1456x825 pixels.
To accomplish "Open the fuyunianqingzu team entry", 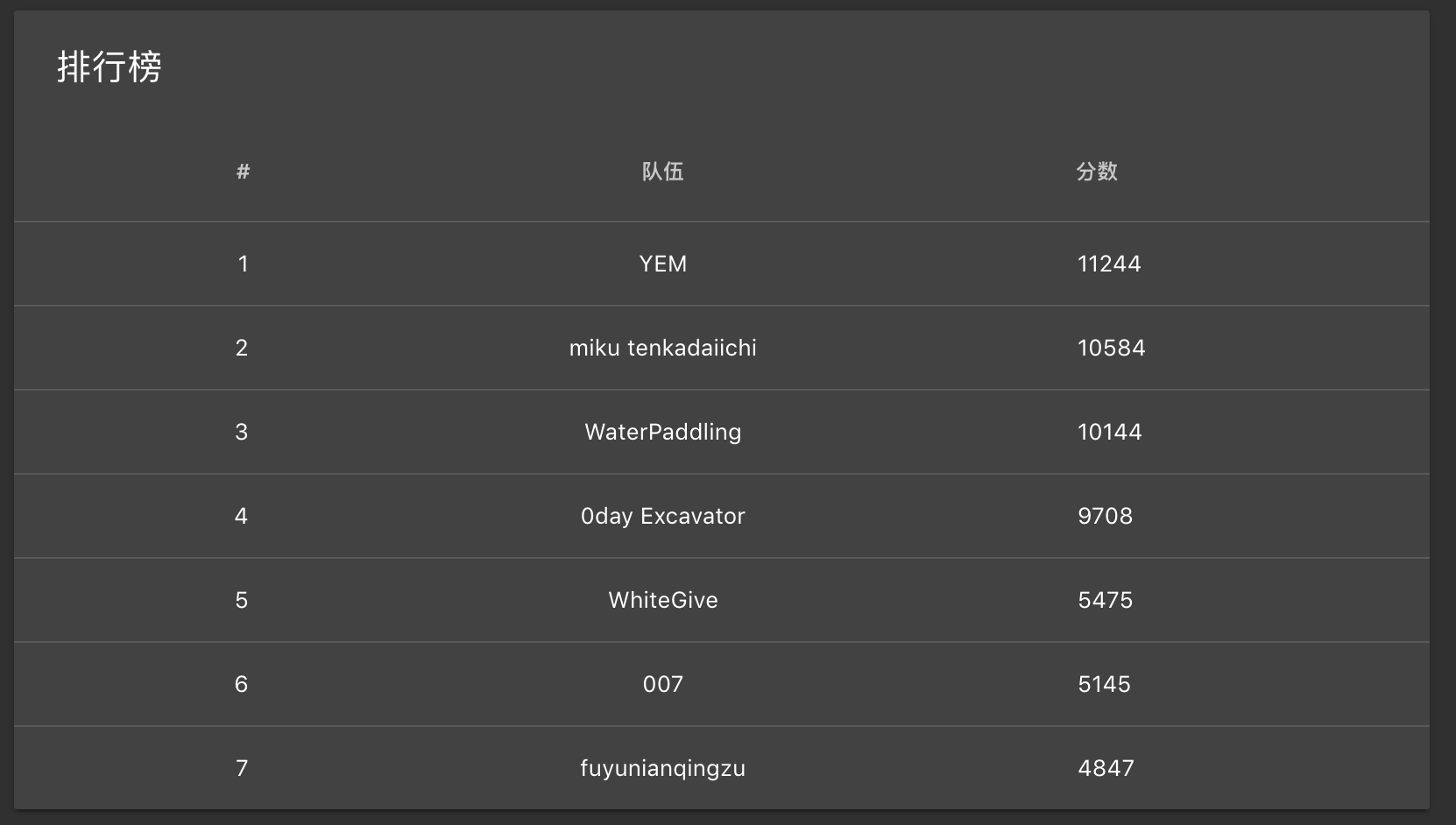I will [x=662, y=768].
